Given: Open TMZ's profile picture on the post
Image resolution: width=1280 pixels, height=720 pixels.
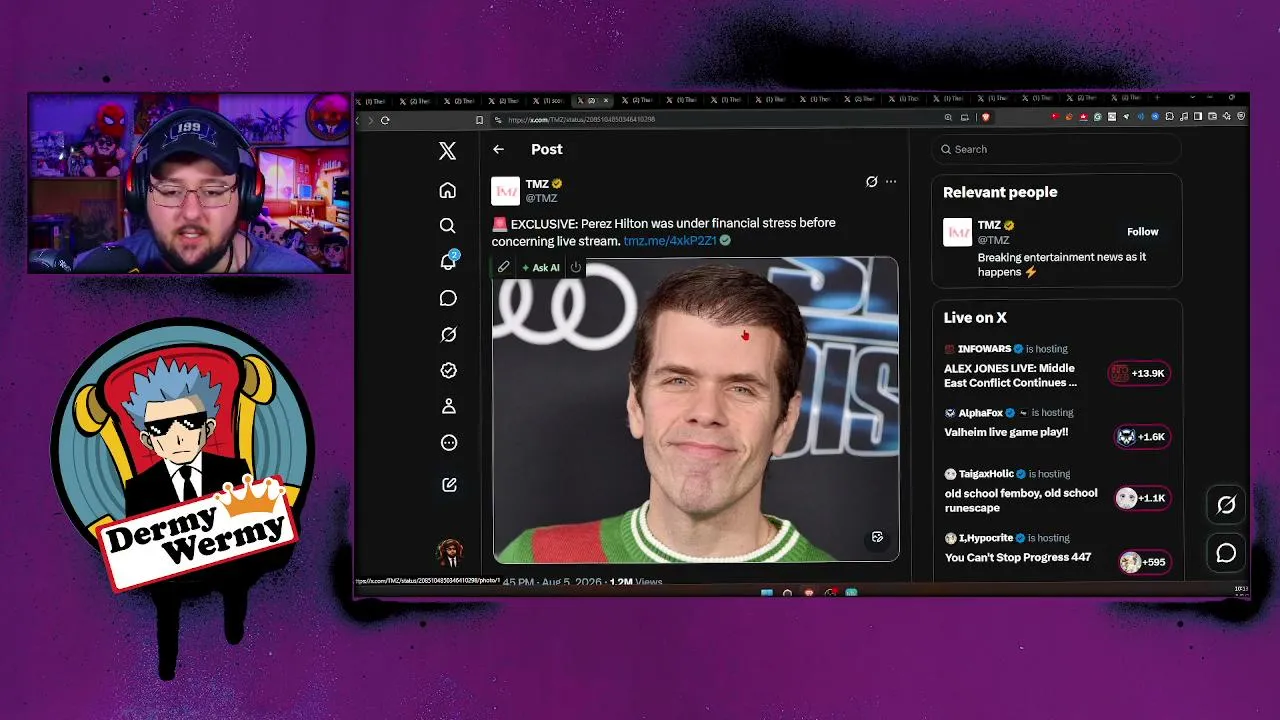Looking at the screenshot, I should pyautogui.click(x=506, y=191).
